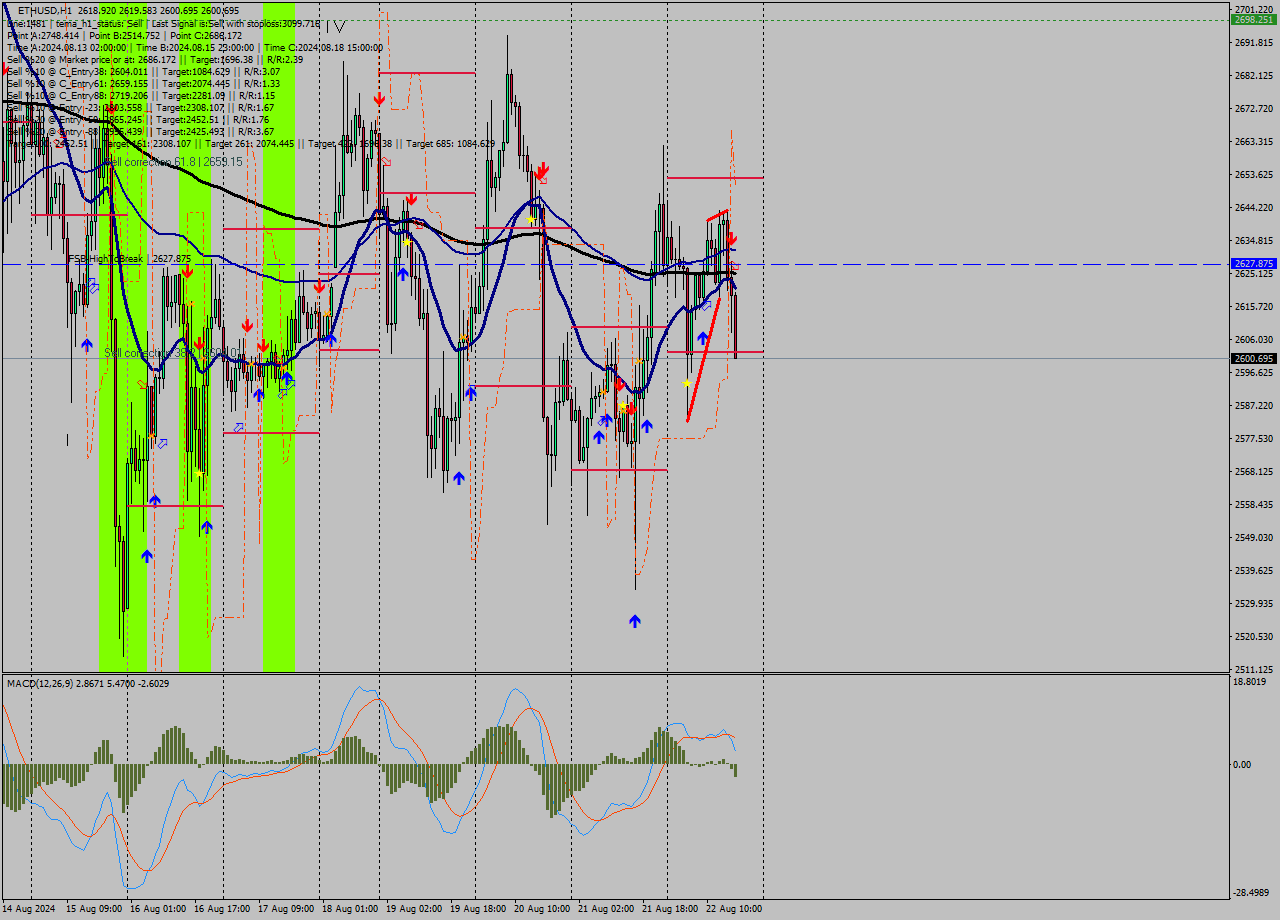Click the lowest blue buy arrow below 21 Aug candle

(635, 621)
